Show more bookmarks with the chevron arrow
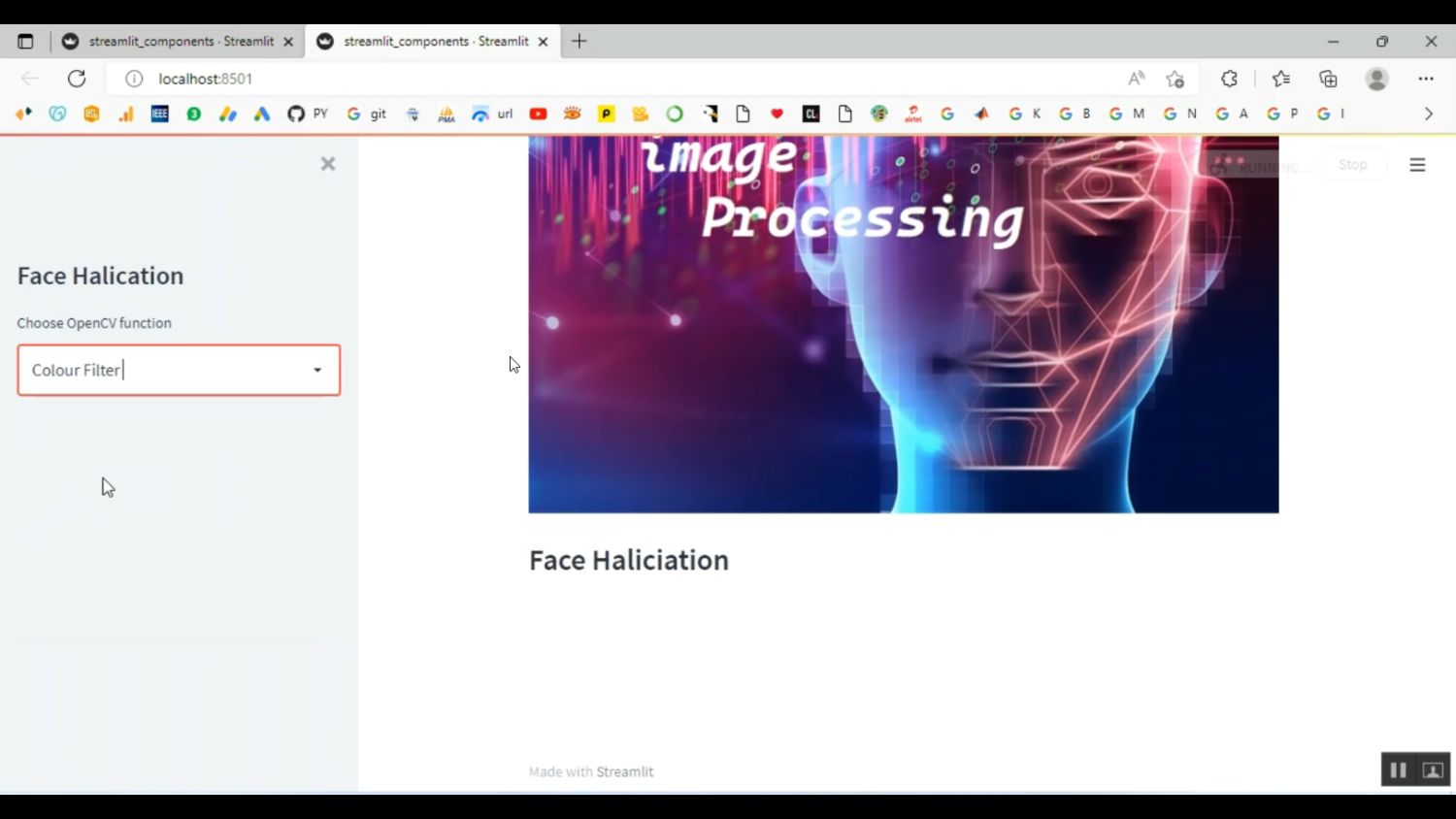The height and width of the screenshot is (819, 1456). 1429,114
